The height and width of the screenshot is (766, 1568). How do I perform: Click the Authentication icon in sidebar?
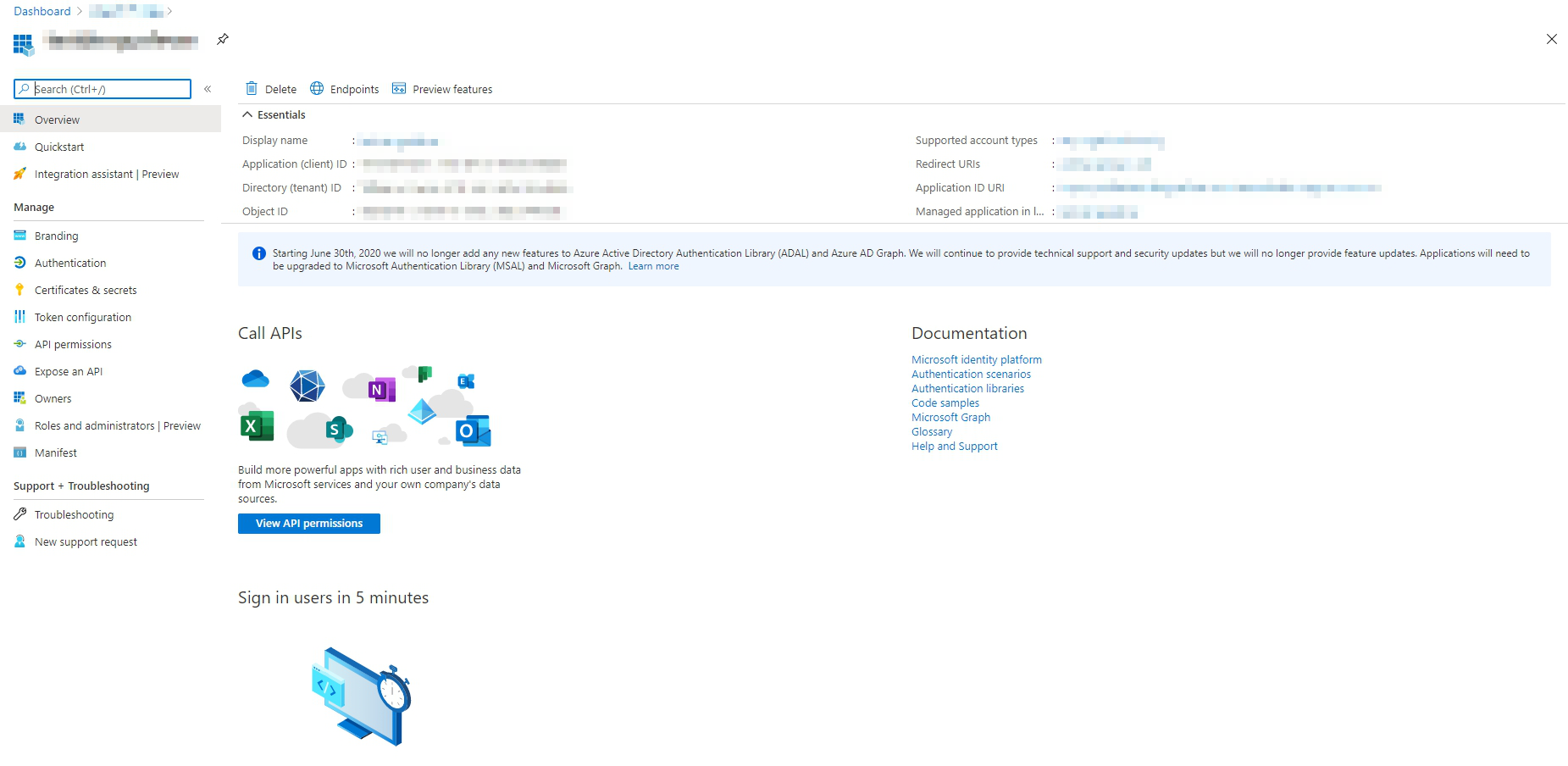pyautogui.click(x=19, y=263)
